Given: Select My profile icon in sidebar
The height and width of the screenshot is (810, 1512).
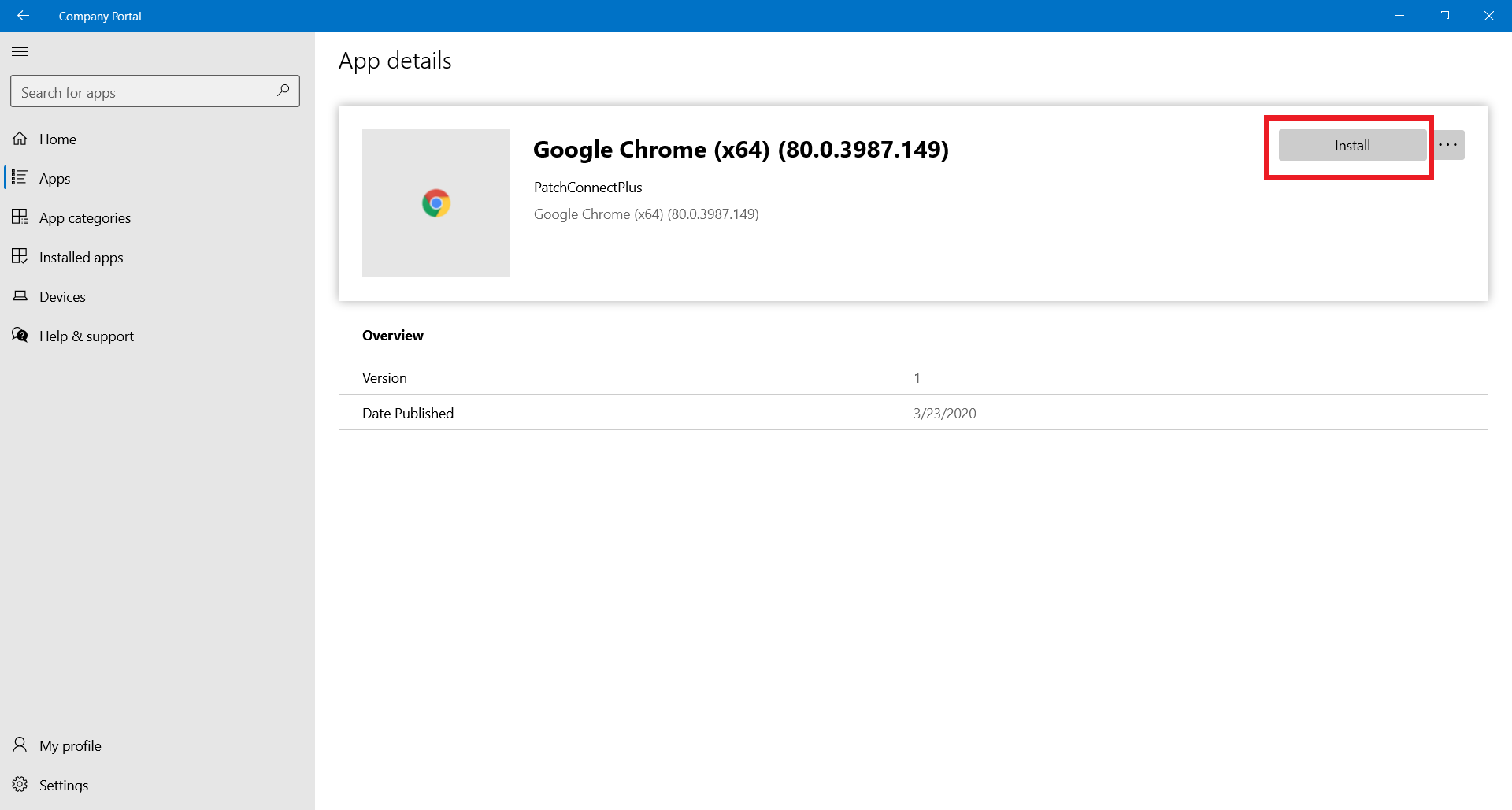Looking at the screenshot, I should point(20,745).
